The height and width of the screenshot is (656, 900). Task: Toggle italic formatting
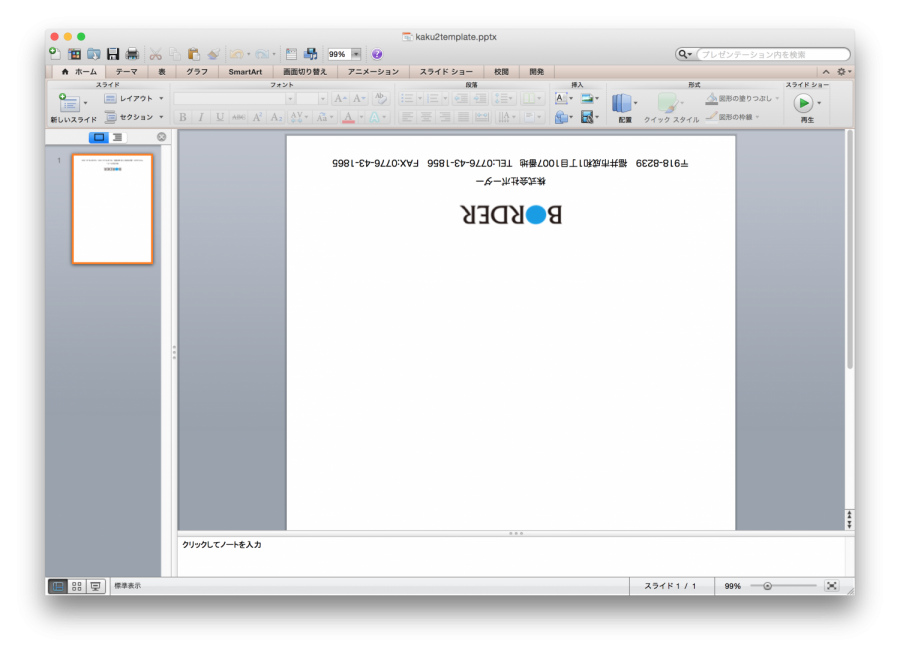point(201,117)
